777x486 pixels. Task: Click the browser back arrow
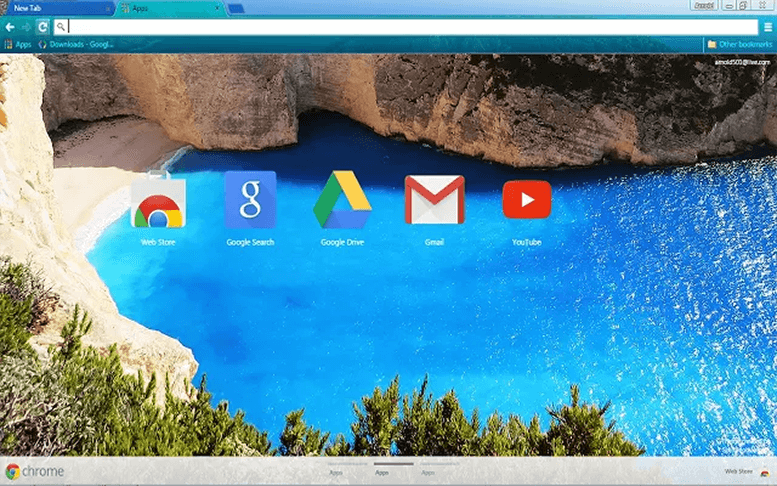10,27
